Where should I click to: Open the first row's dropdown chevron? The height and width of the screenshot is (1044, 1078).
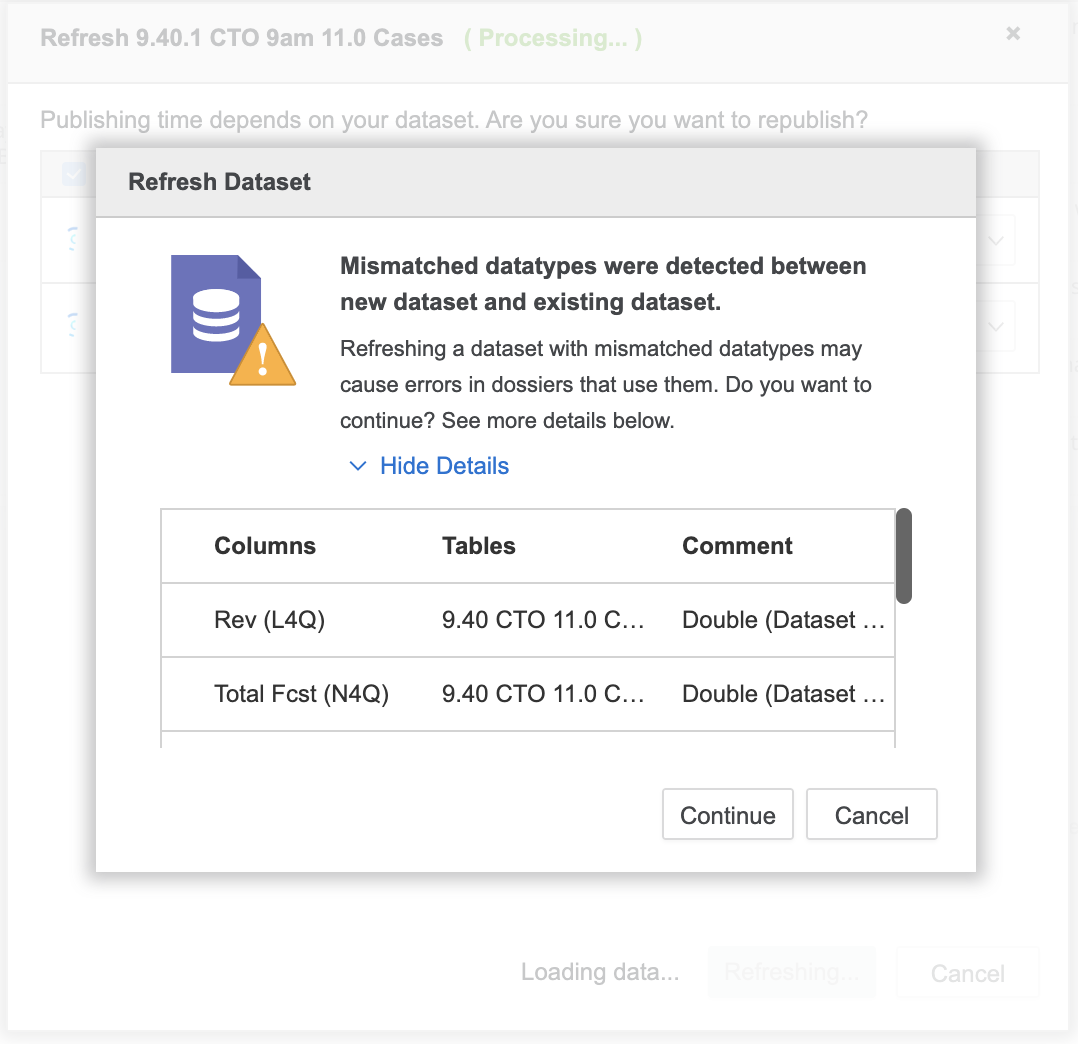pos(995,240)
